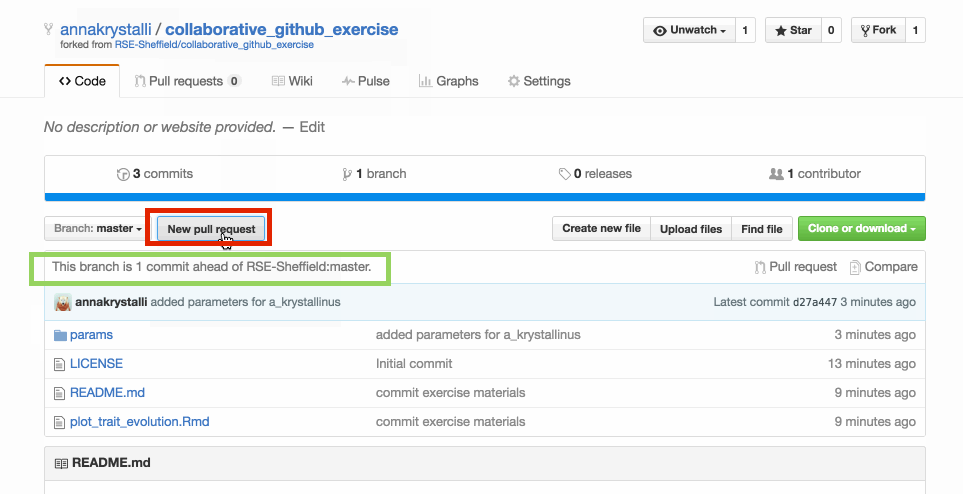View the 1 contributor page
This screenshot has width=963, height=494.
815,174
